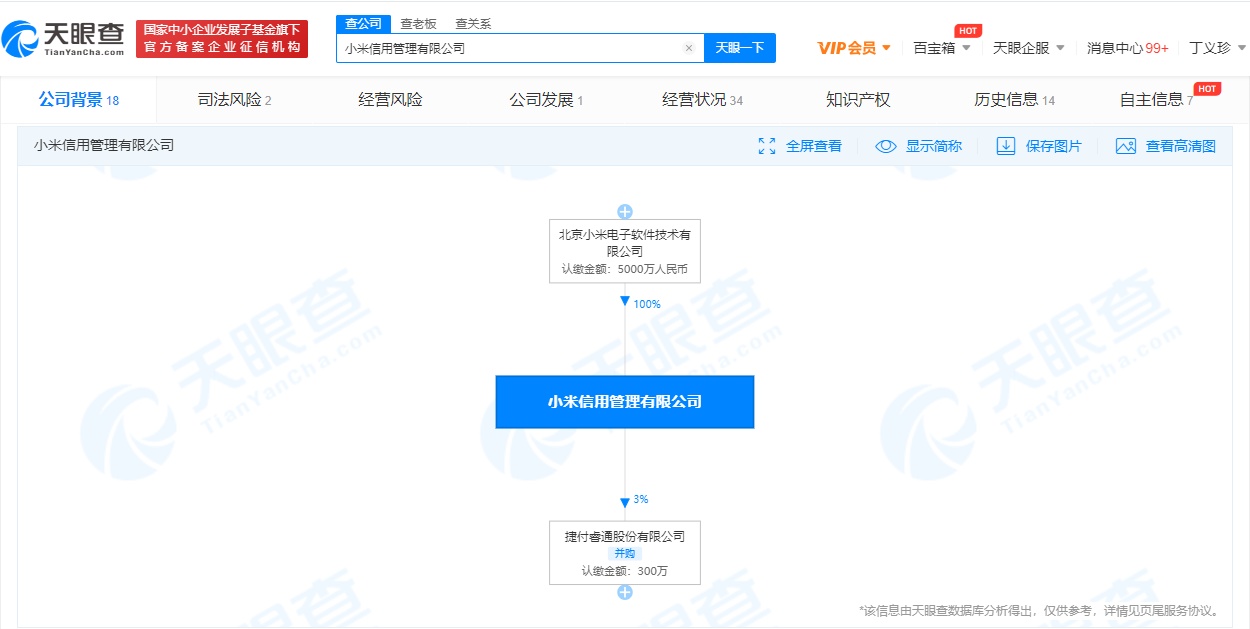Click the save picture download icon
The height and width of the screenshot is (629, 1250).
[1006, 146]
